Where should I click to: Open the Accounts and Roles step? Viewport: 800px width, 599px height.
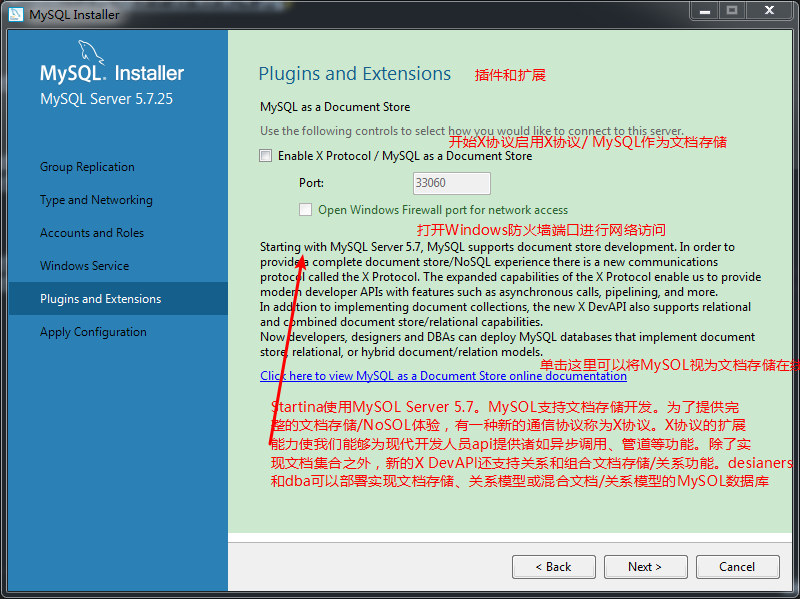click(x=92, y=233)
